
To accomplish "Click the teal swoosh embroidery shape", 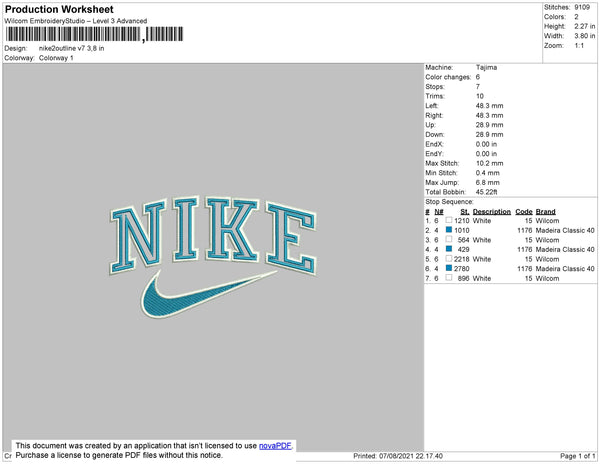I will (x=209, y=294).
